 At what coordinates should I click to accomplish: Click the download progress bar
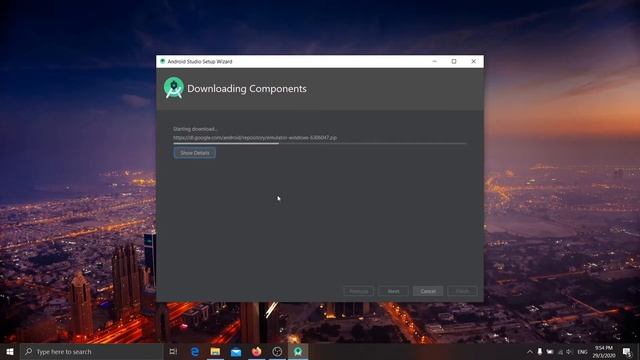320,143
